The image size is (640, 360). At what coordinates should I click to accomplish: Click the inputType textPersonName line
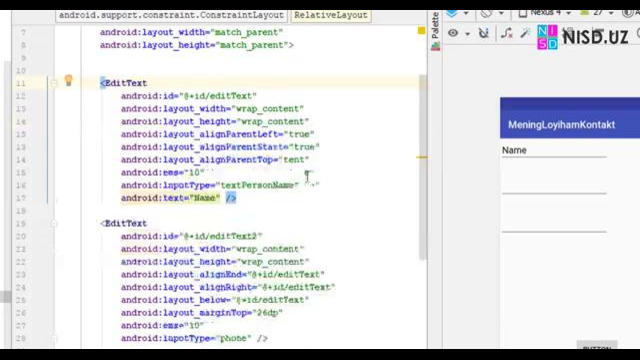click(x=210, y=185)
